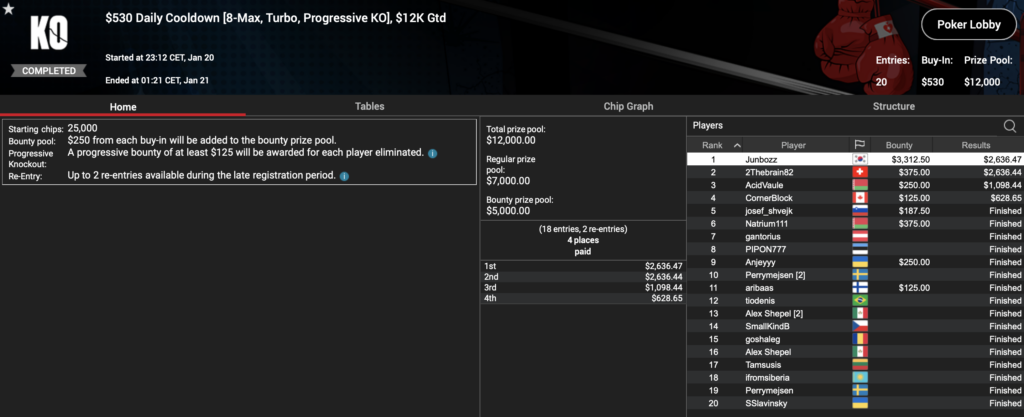Click the favorite star icon
Screen dimensions: 1024x417
click(9, 9)
